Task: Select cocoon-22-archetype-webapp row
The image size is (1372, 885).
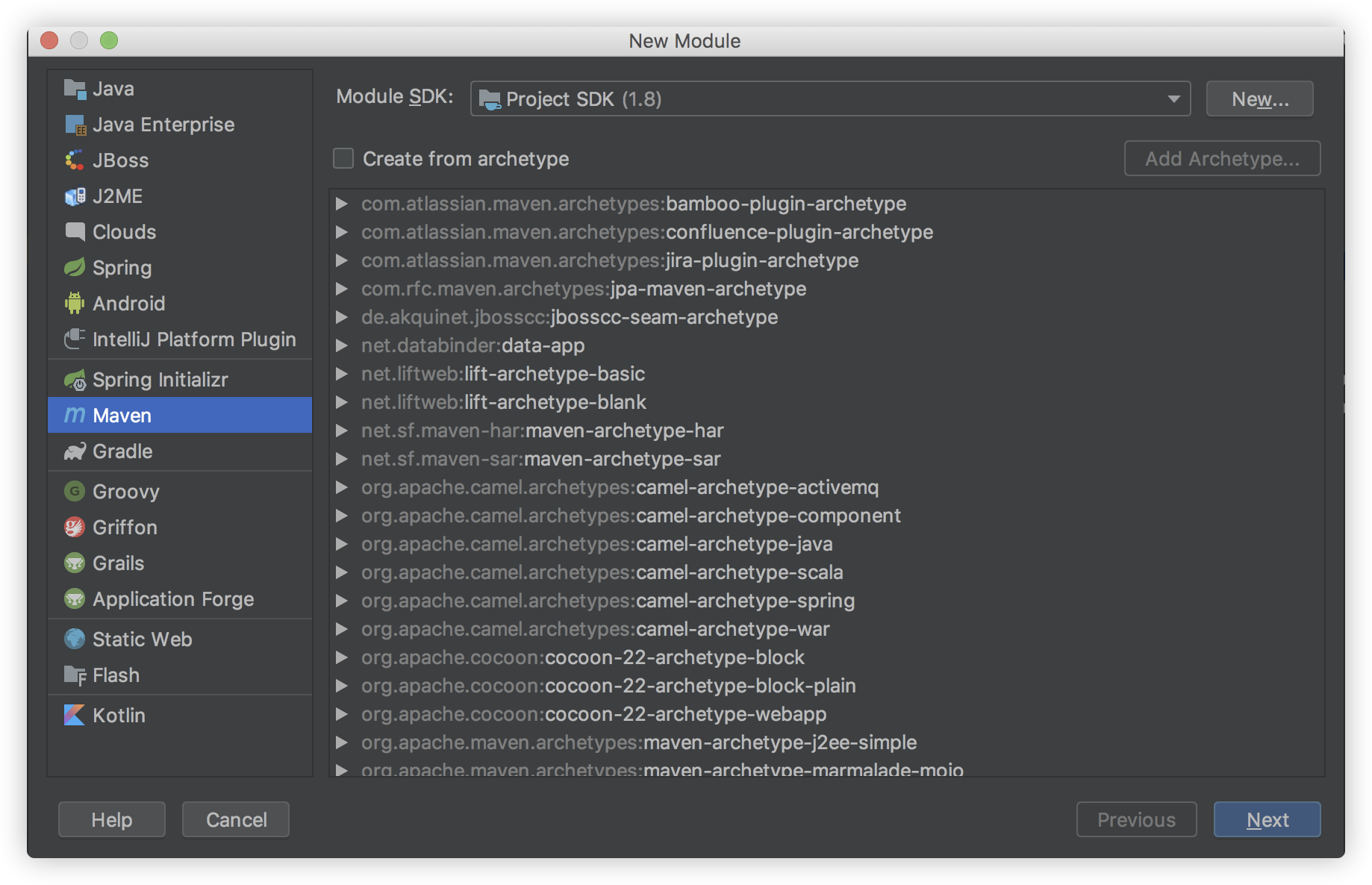Action: pyautogui.click(x=827, y=714)
